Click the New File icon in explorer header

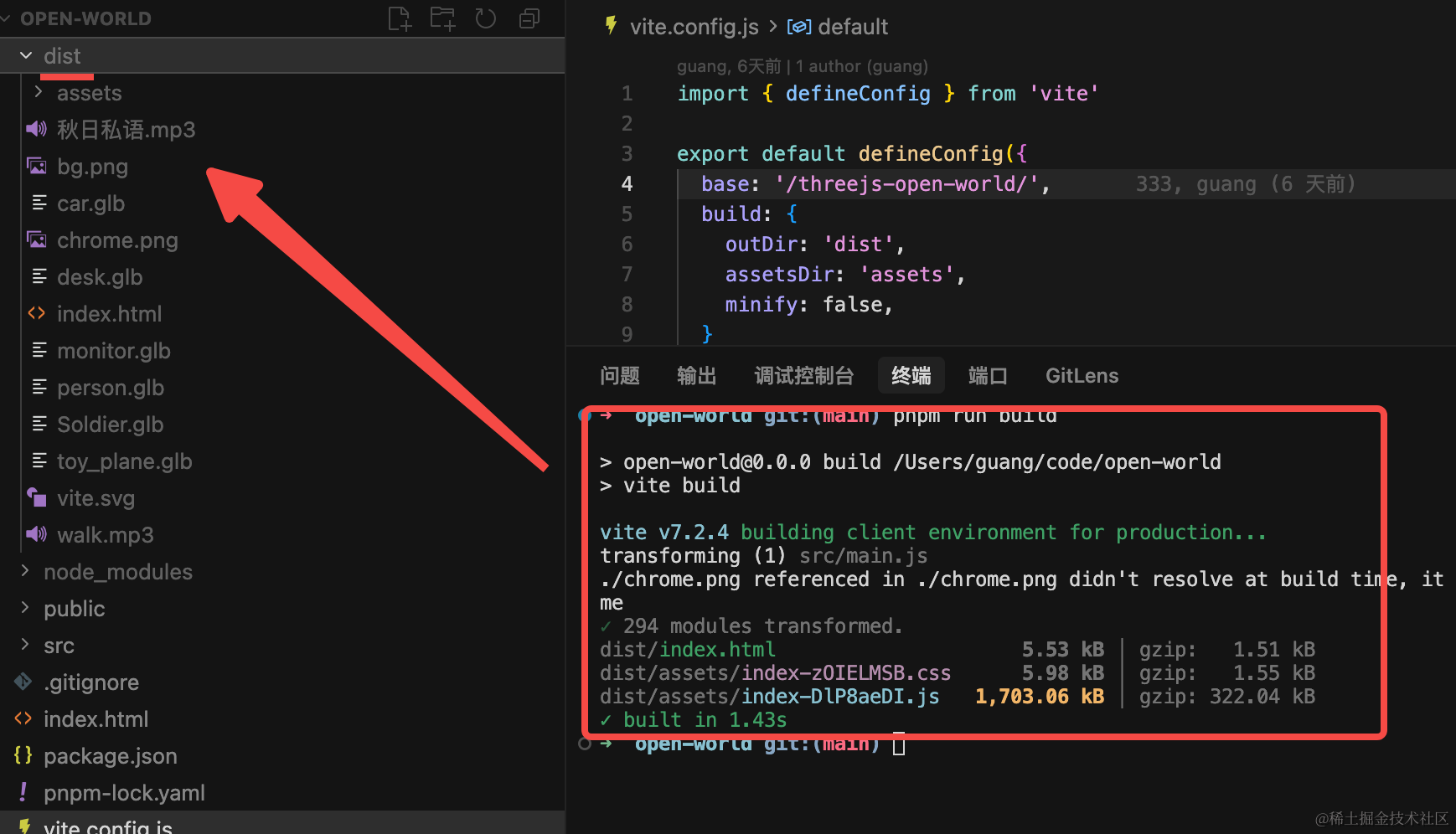tap(400, 18)
